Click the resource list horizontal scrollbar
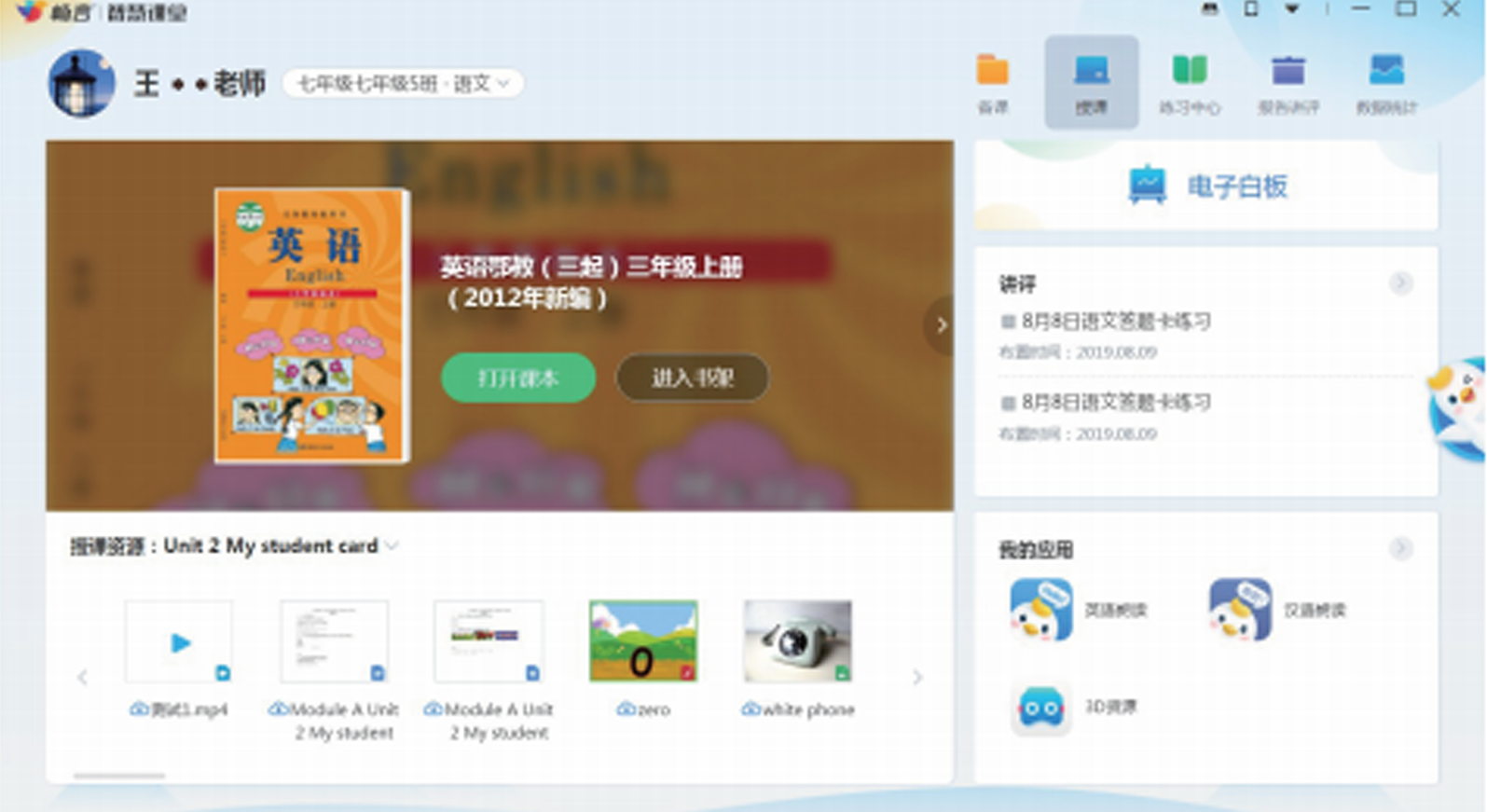Screen dimensions: 1487x812 [x=119, y=775]
